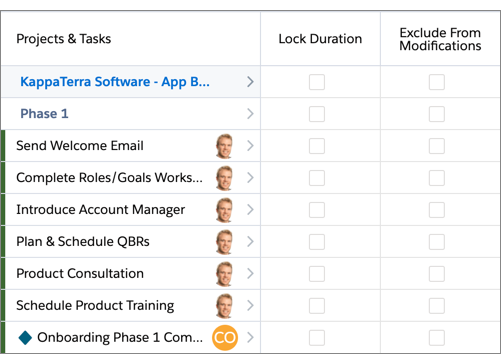Check Exclude From Modifications for Phase 1
501x364 pixels.
pyautogui.click(x=437, y=114)
